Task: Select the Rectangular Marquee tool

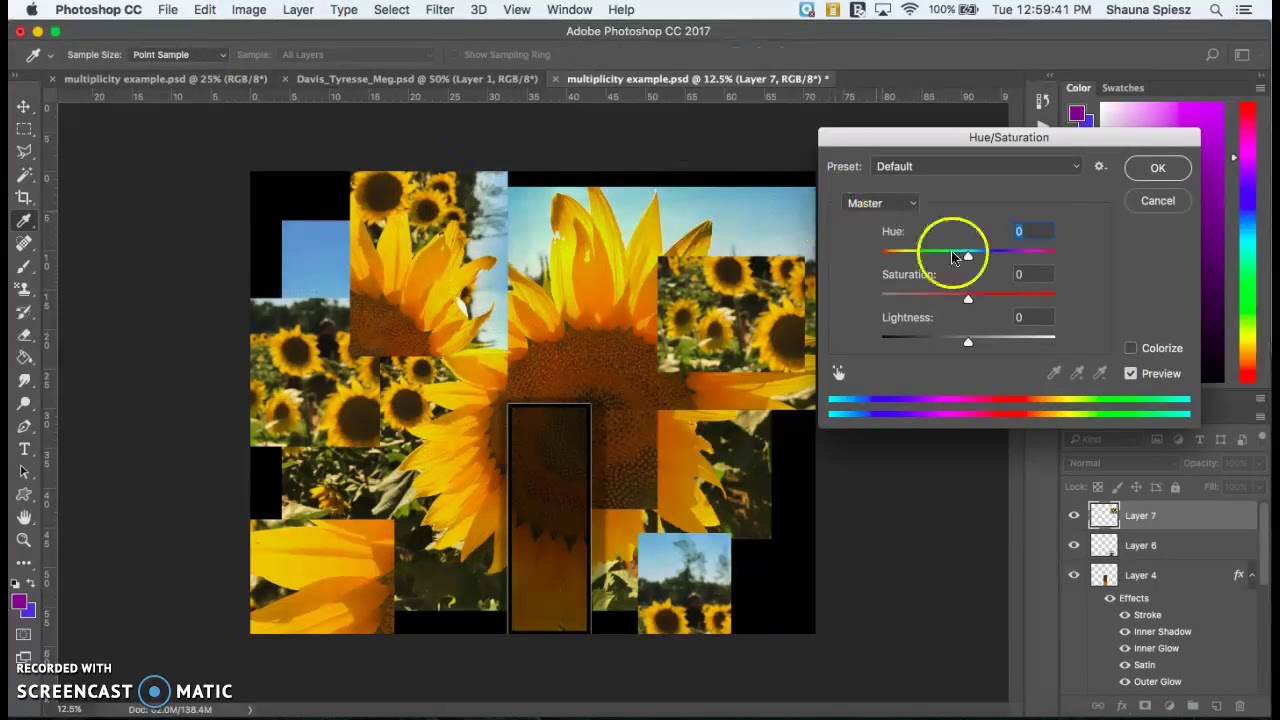Action: pyautogui.click(x=24, y=129)
